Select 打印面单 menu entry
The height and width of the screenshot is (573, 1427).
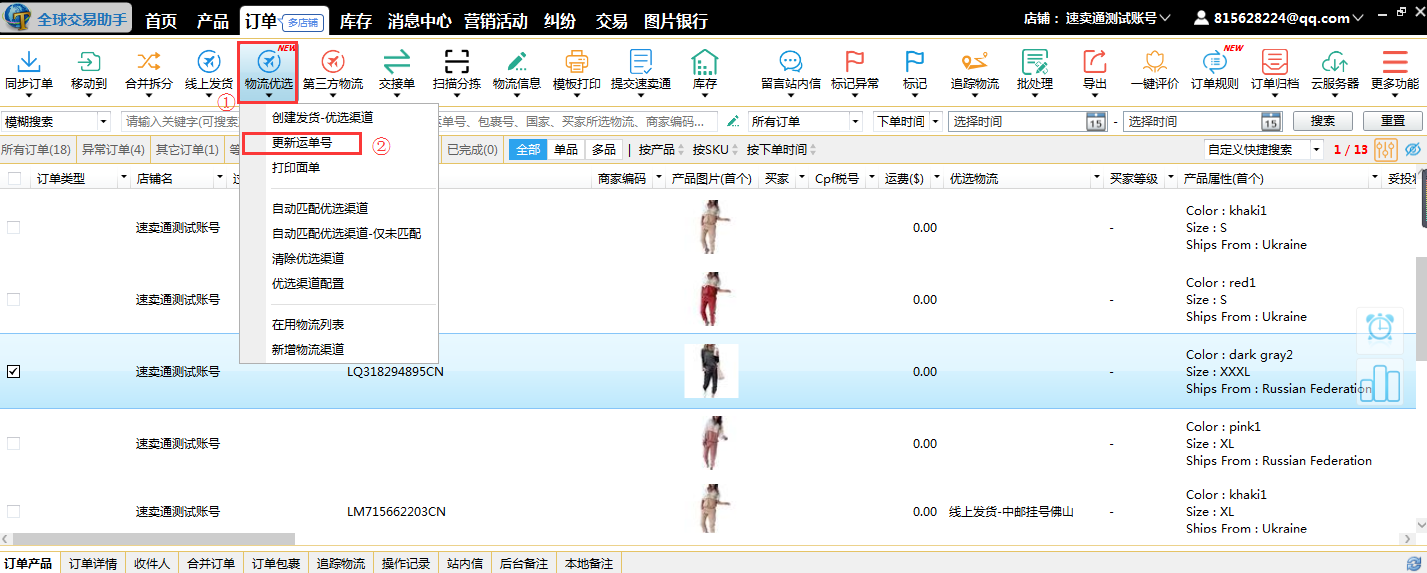(296, 168)
